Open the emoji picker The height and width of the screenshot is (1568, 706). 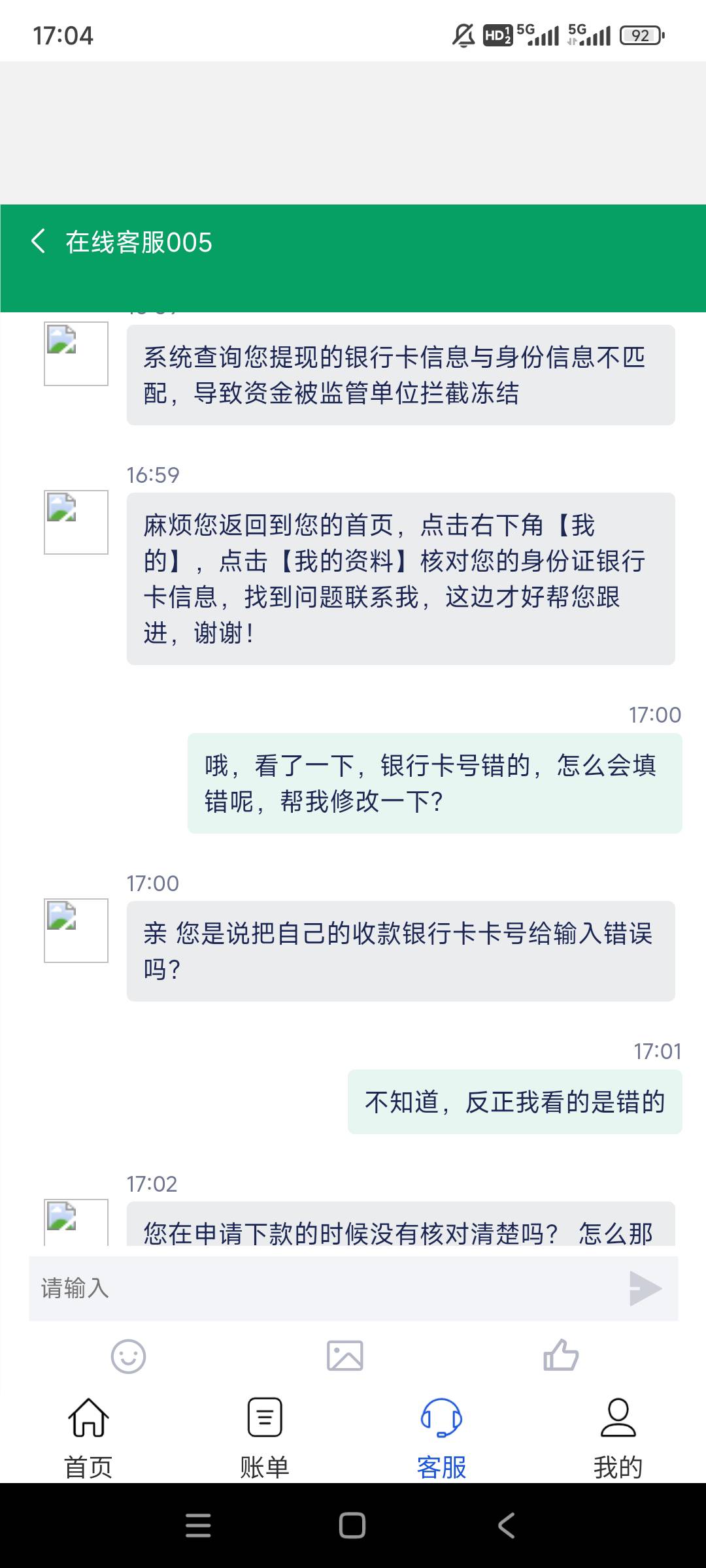pos(128,1356)
